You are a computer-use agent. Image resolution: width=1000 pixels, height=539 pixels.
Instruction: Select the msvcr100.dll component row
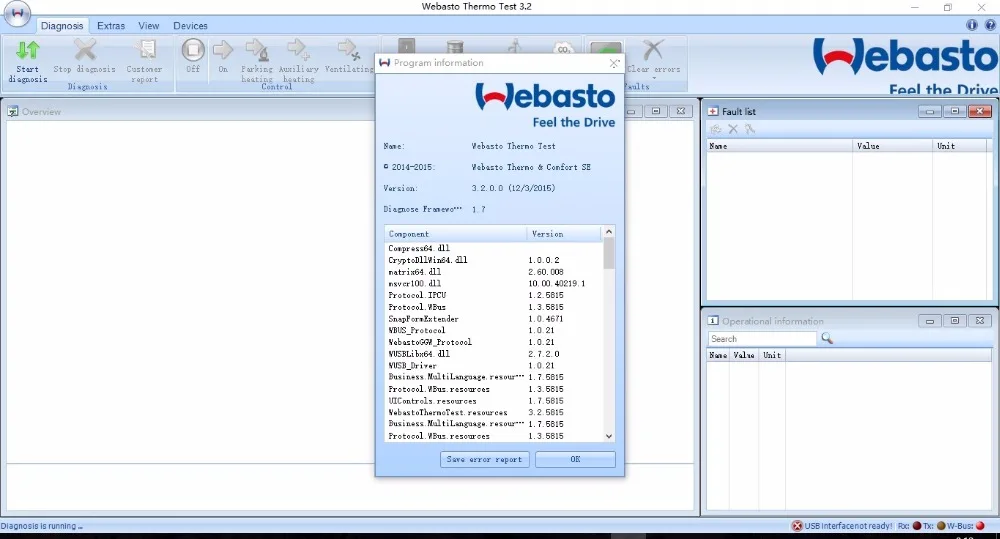494,283
